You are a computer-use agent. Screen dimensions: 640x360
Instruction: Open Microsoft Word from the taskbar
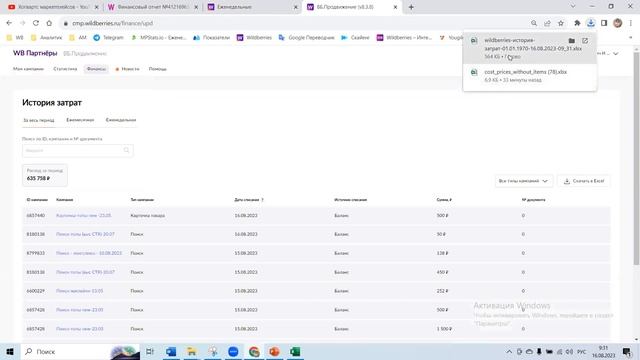[171, 351]
